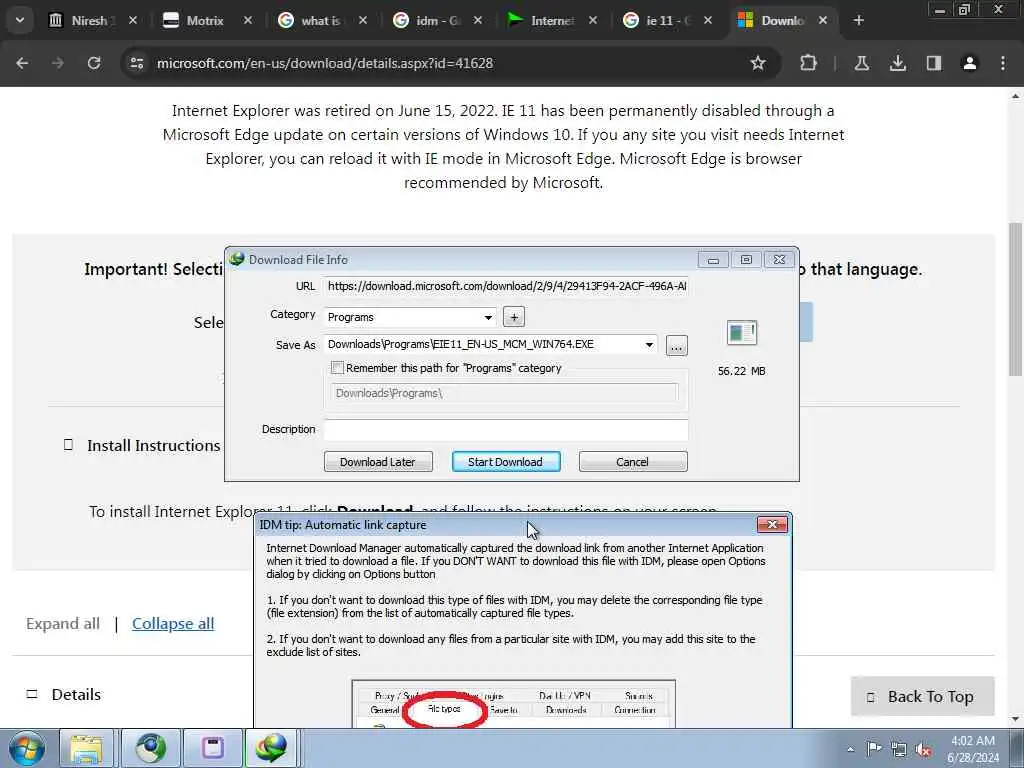Click the network tray icon
The width and height of the screenshot is (1024, 768).
[899, 749]
